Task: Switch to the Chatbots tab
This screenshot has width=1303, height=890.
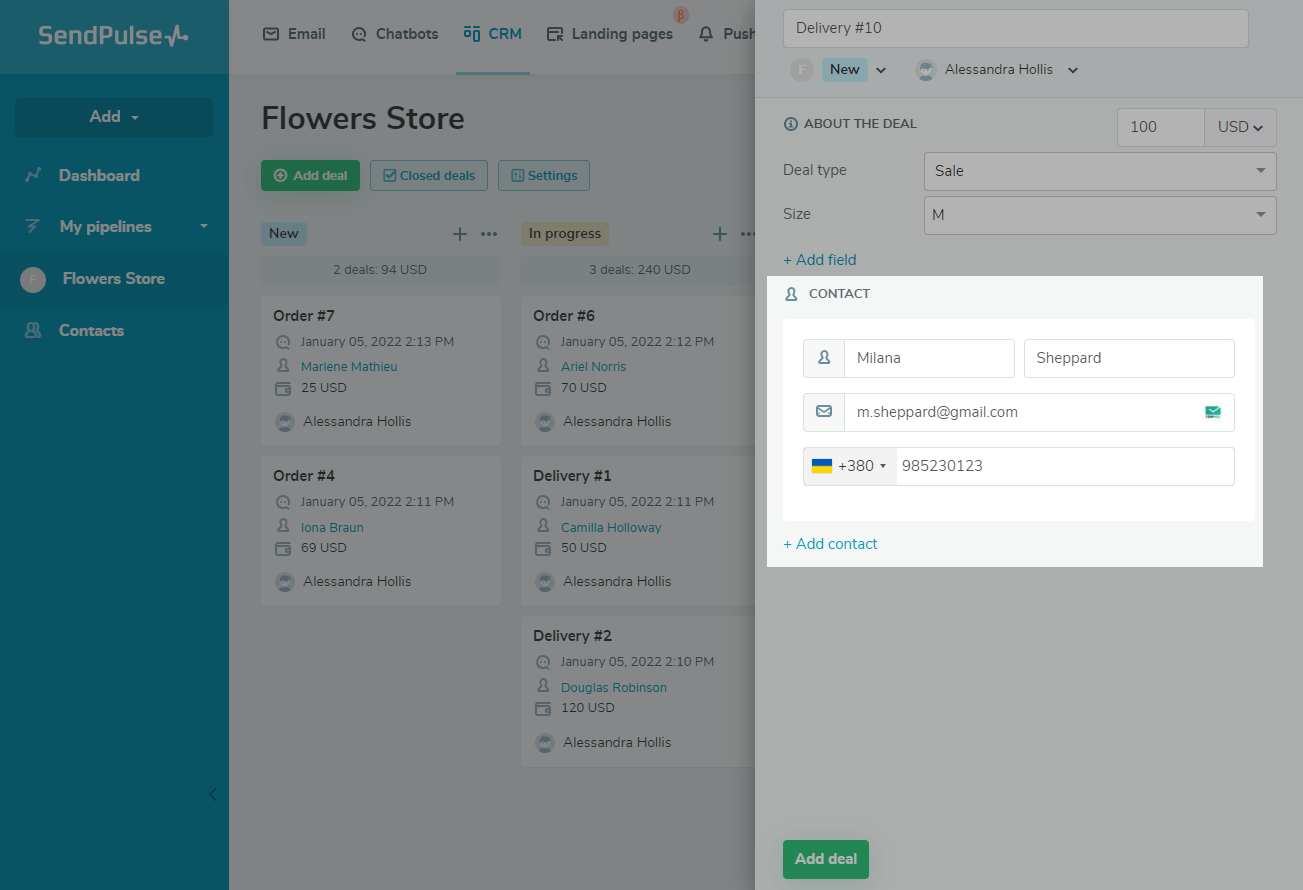Action: click(395, 34)
